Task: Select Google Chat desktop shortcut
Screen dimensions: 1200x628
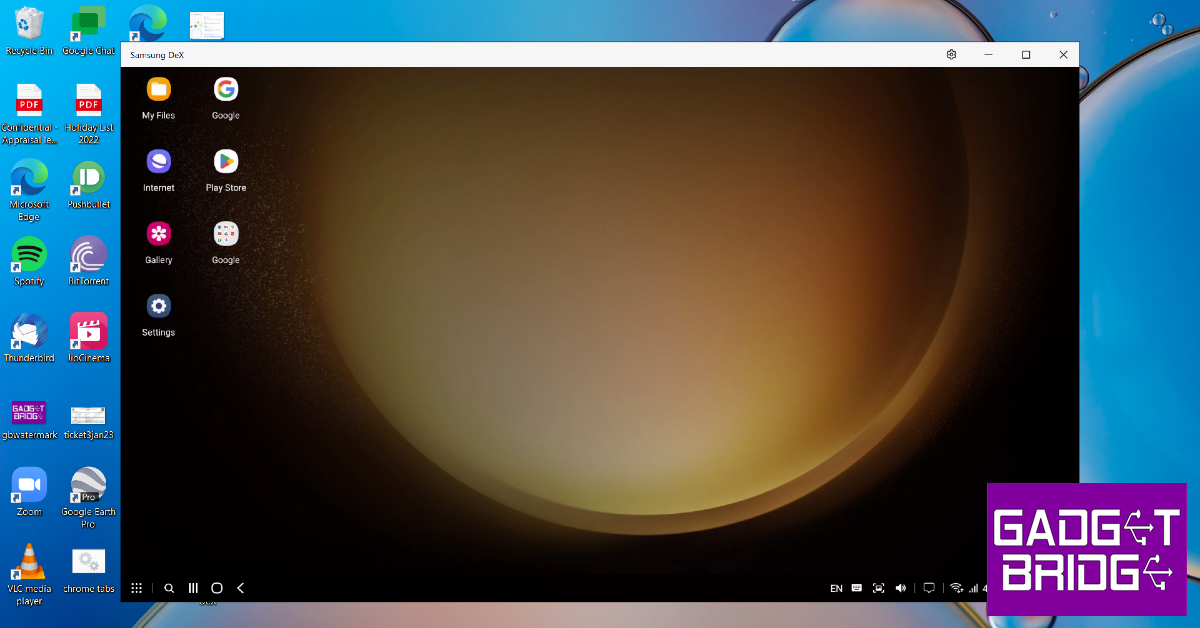Action: pyautogui.click(x=88, y=30)
